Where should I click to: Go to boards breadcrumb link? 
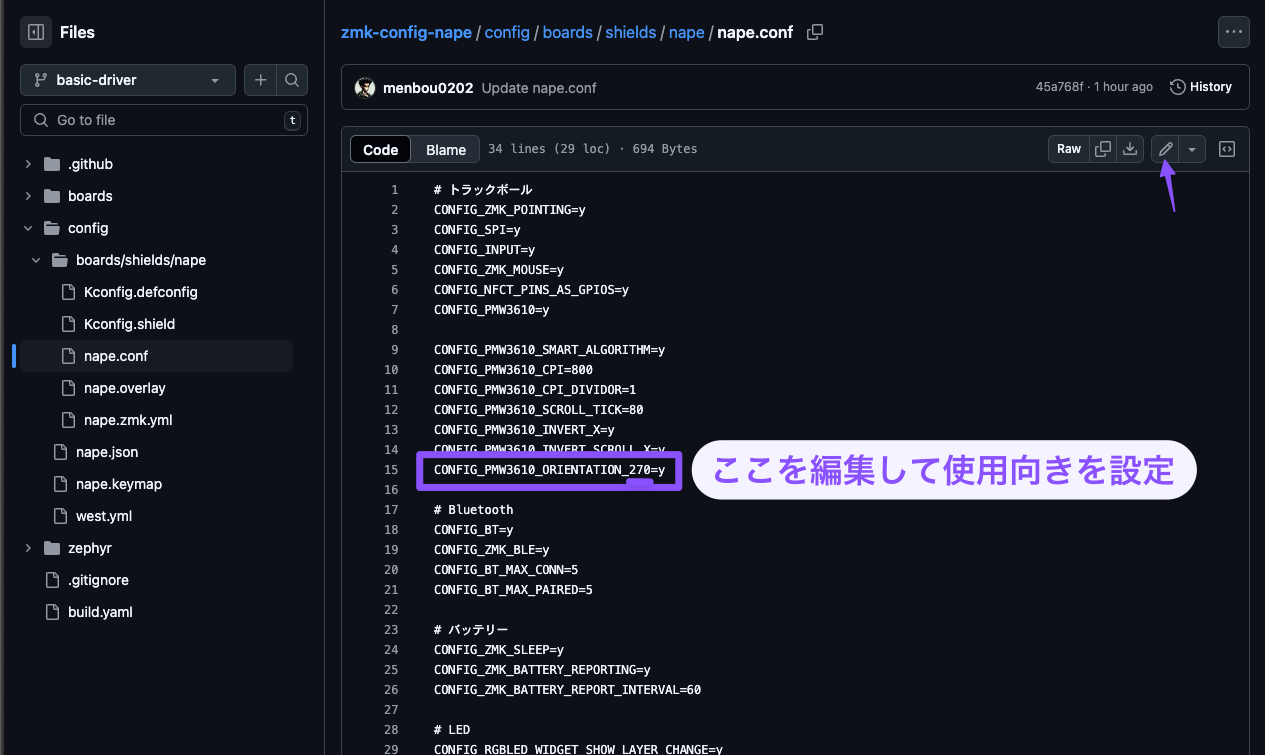[568, 32]
